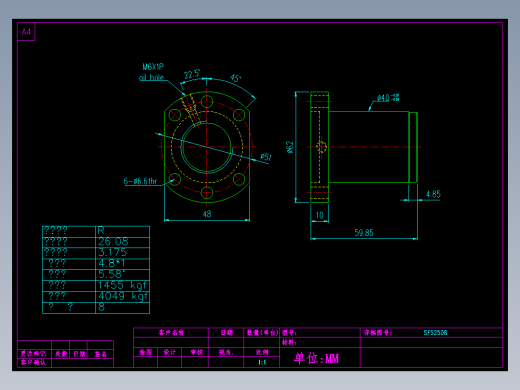This screenshot has height=390, width=520.
Task: Select the 更改标记 revision cell
Action: coord(33,354)
